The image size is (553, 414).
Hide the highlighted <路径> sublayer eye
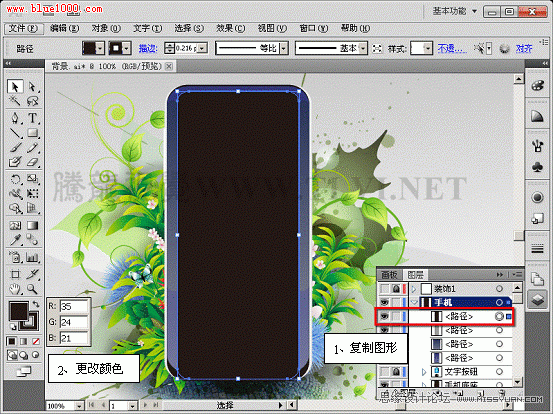pyautogui.click(x=384, y=316)
